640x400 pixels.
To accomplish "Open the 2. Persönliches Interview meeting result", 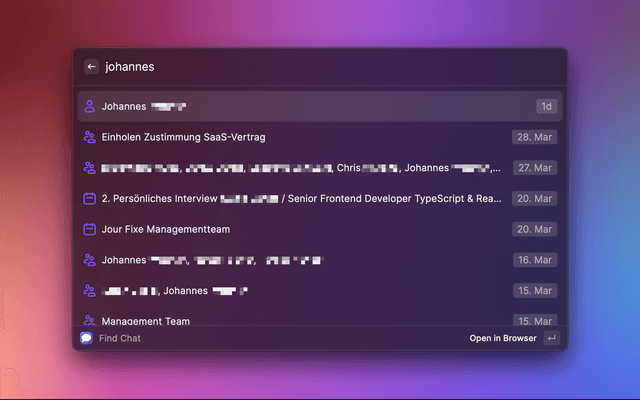I will tap(300, 199).
